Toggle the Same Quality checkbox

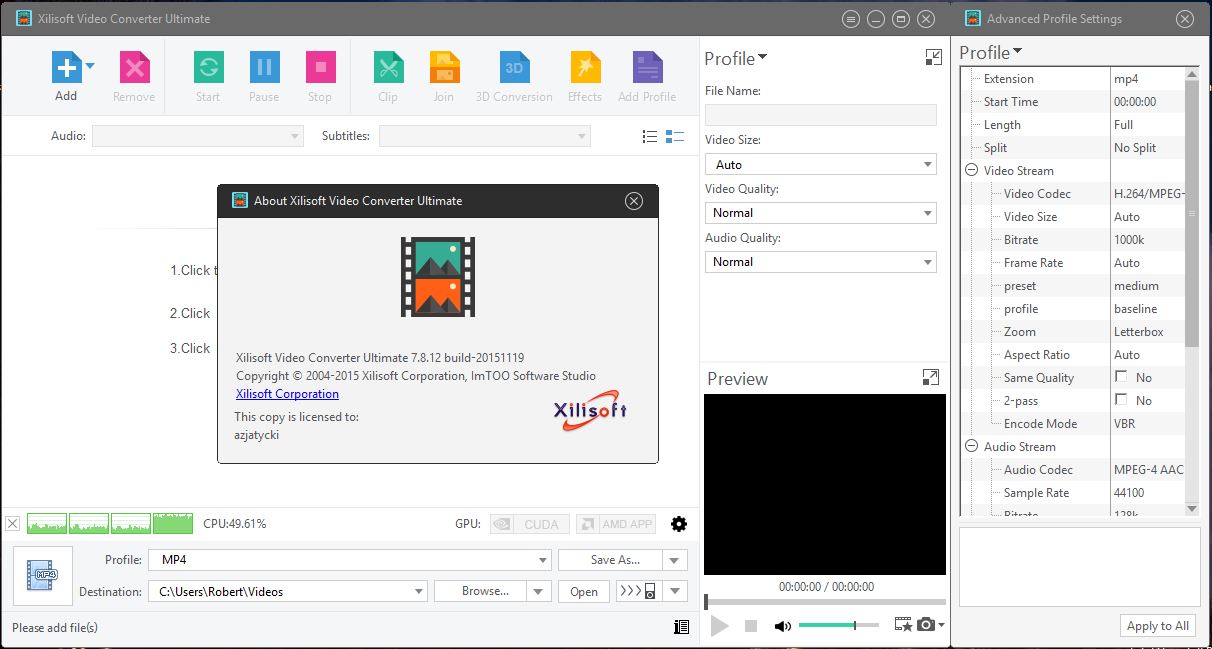click(1121, 377)
